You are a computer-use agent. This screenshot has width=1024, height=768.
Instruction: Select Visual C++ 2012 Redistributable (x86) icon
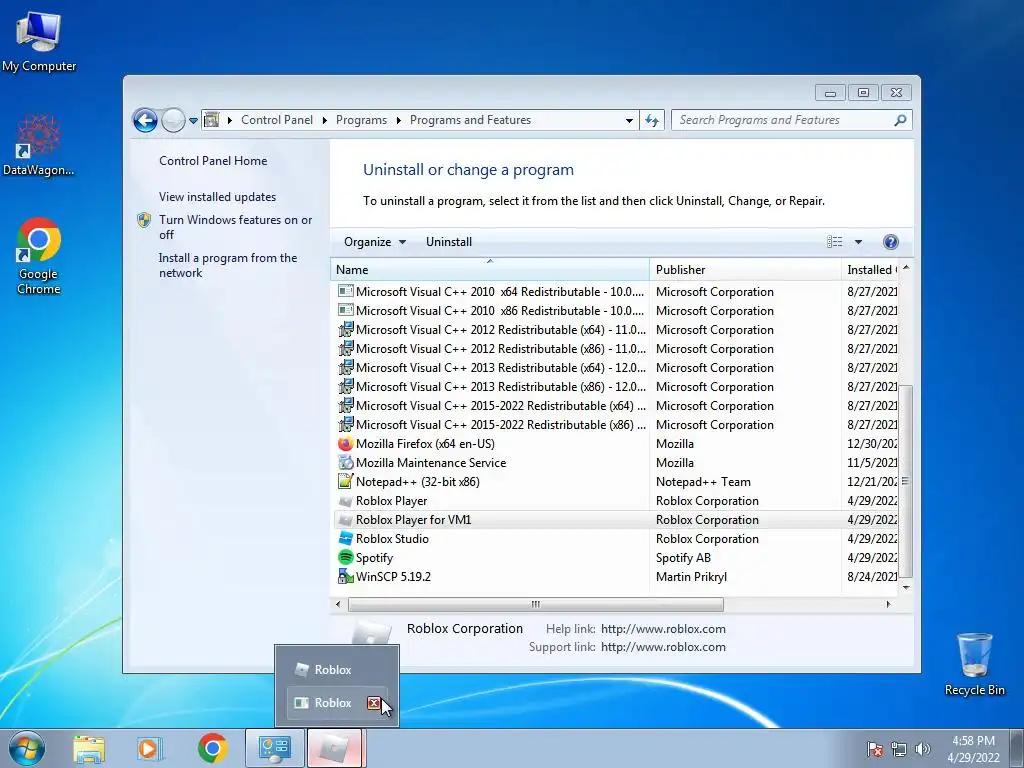point(345,349)
